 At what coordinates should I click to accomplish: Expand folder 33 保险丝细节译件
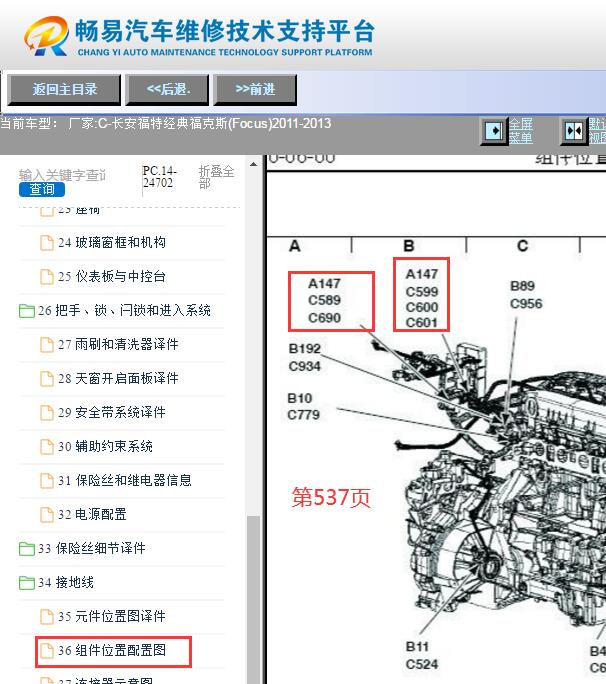[x=27, y=549]
